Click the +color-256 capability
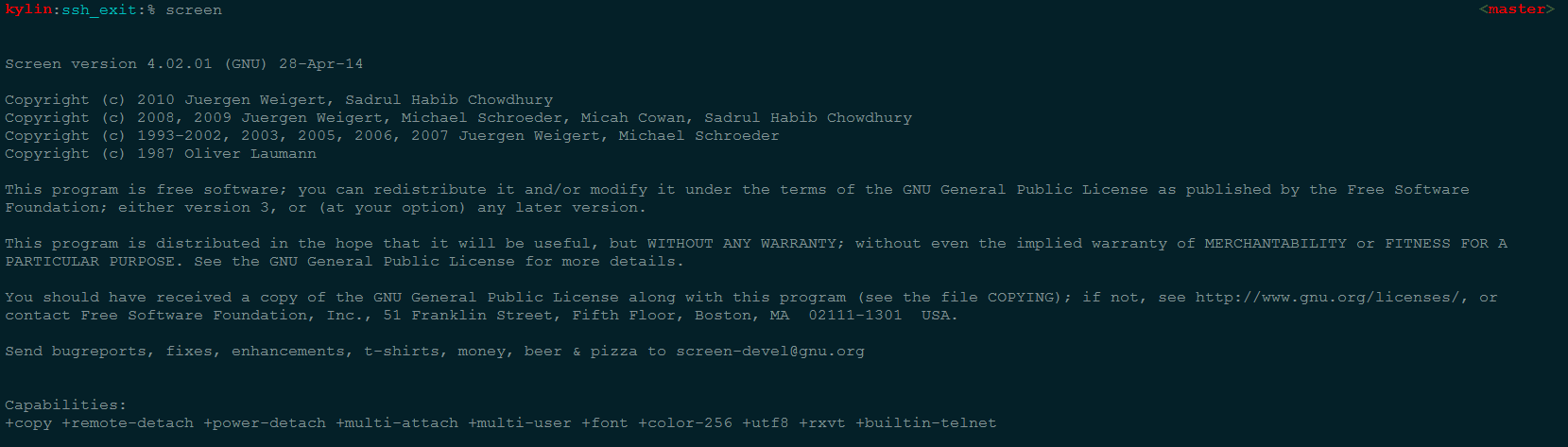Screen dimensions: 1568x447 click(x=685, y=422)
